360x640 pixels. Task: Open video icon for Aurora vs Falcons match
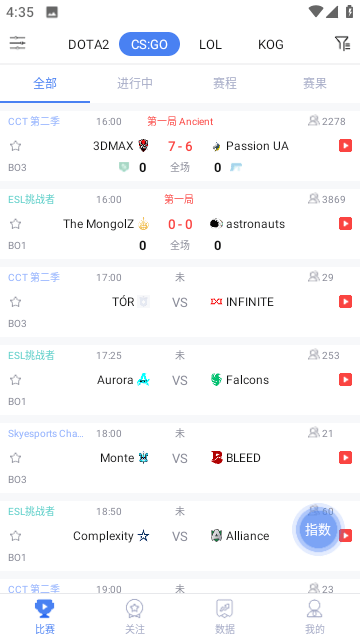point(345,380)
